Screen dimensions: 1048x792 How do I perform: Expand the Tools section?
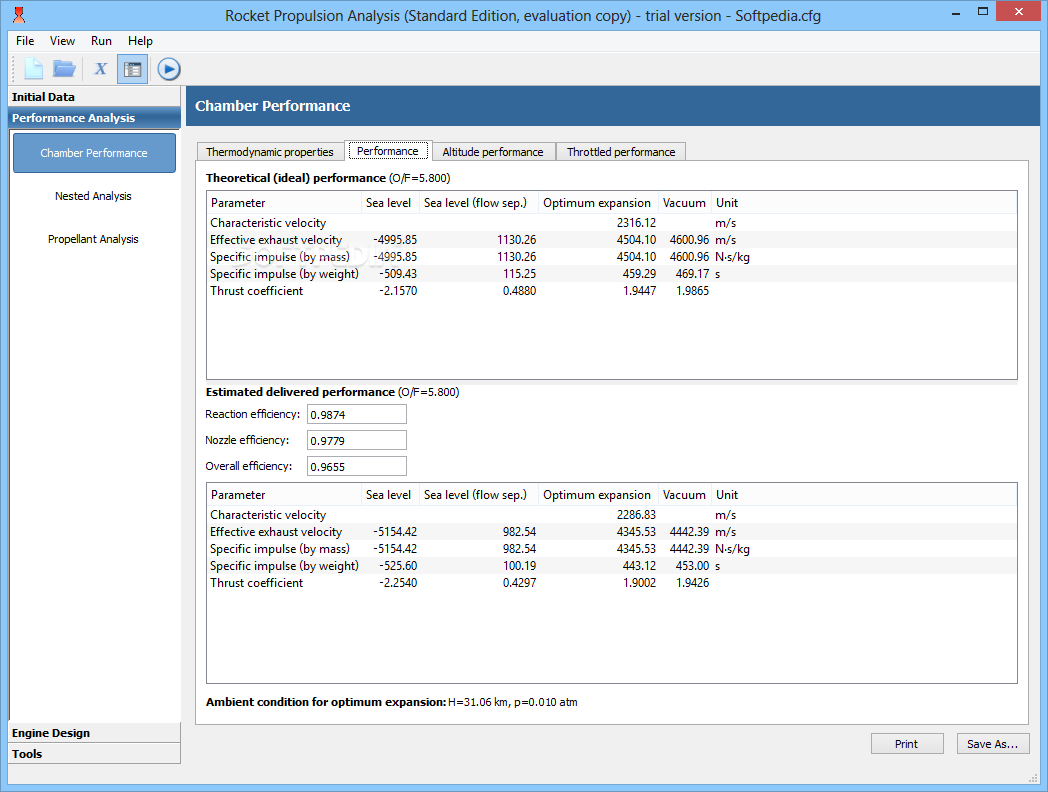[94, 754]
